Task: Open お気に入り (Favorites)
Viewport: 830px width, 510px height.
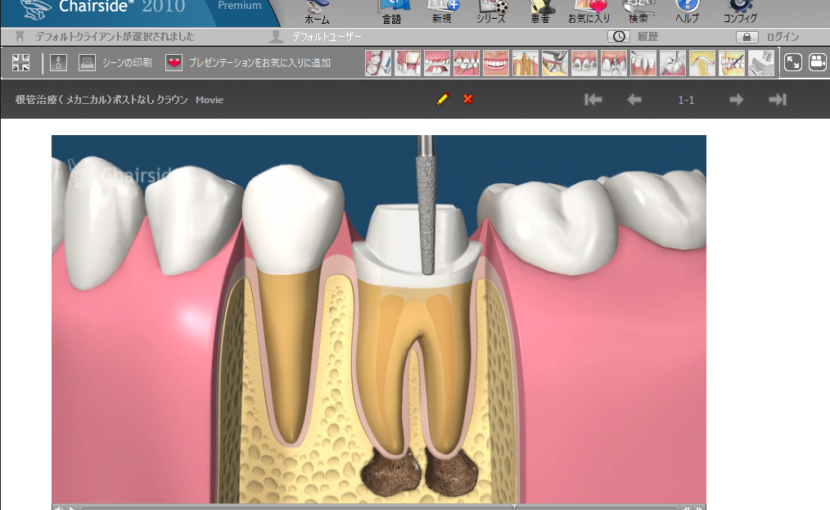Action: point(589,11)
